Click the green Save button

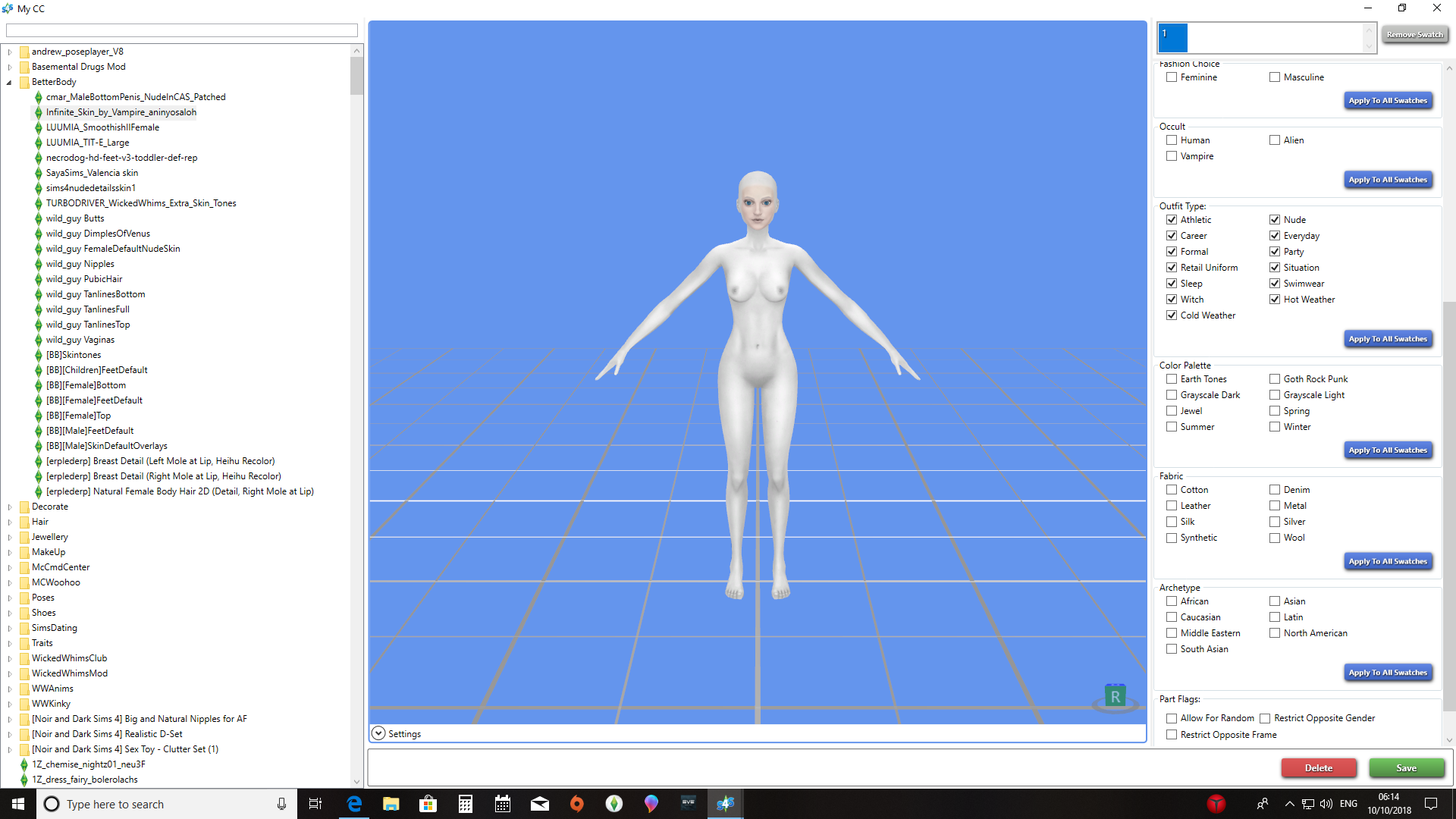pyautogui.click(x=1406, y=767)
